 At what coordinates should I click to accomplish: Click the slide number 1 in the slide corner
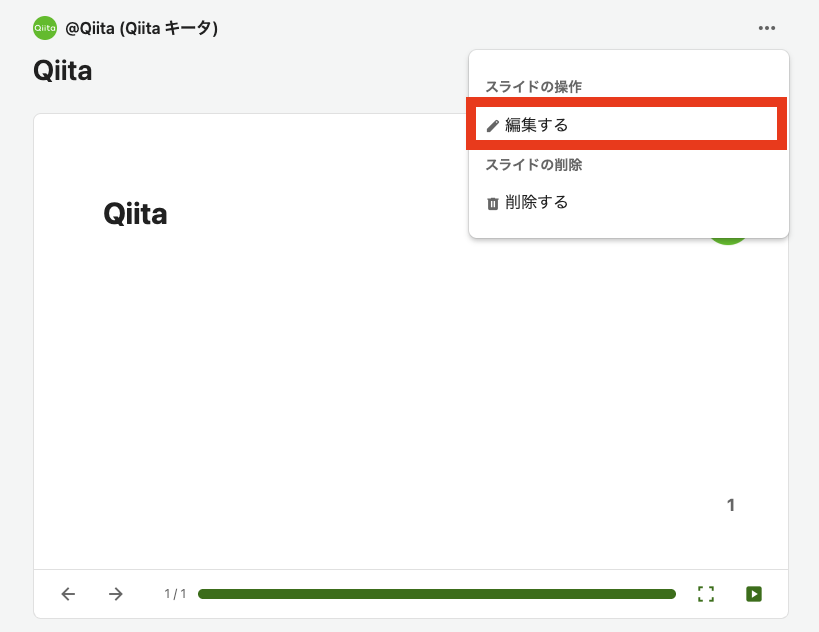[x=731, y=505]
